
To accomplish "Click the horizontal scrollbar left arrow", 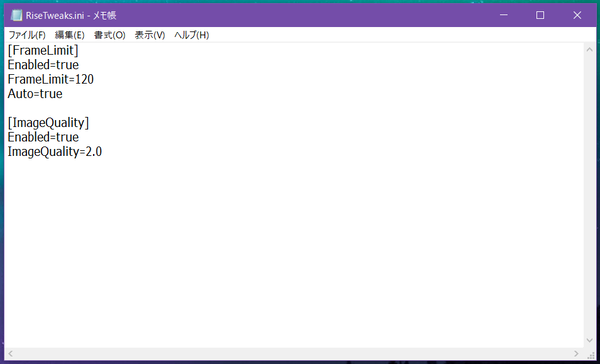I will pyautogui.click(x=10, y=353).
